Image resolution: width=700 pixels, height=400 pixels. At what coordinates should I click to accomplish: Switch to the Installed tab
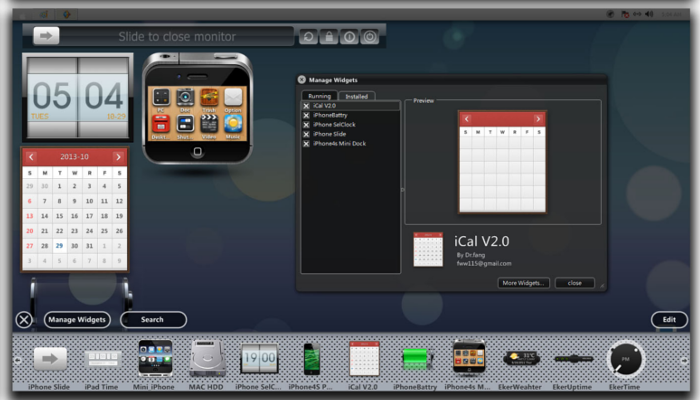(x=356, y=96)
